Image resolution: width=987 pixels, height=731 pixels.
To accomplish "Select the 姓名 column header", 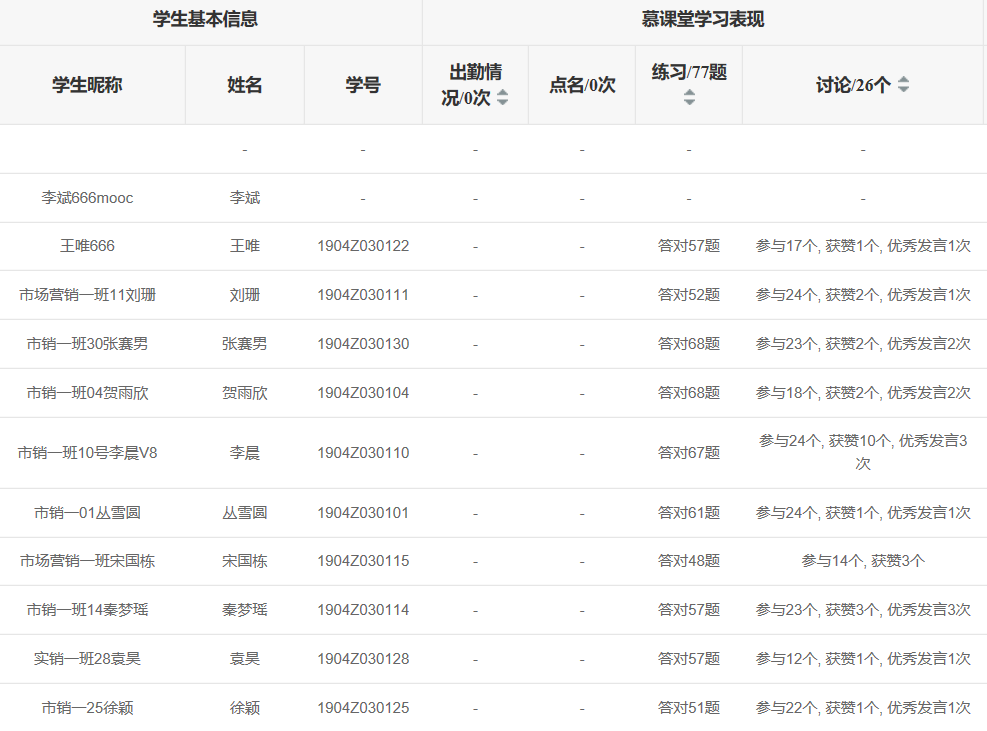I will (x=244, y=85).
